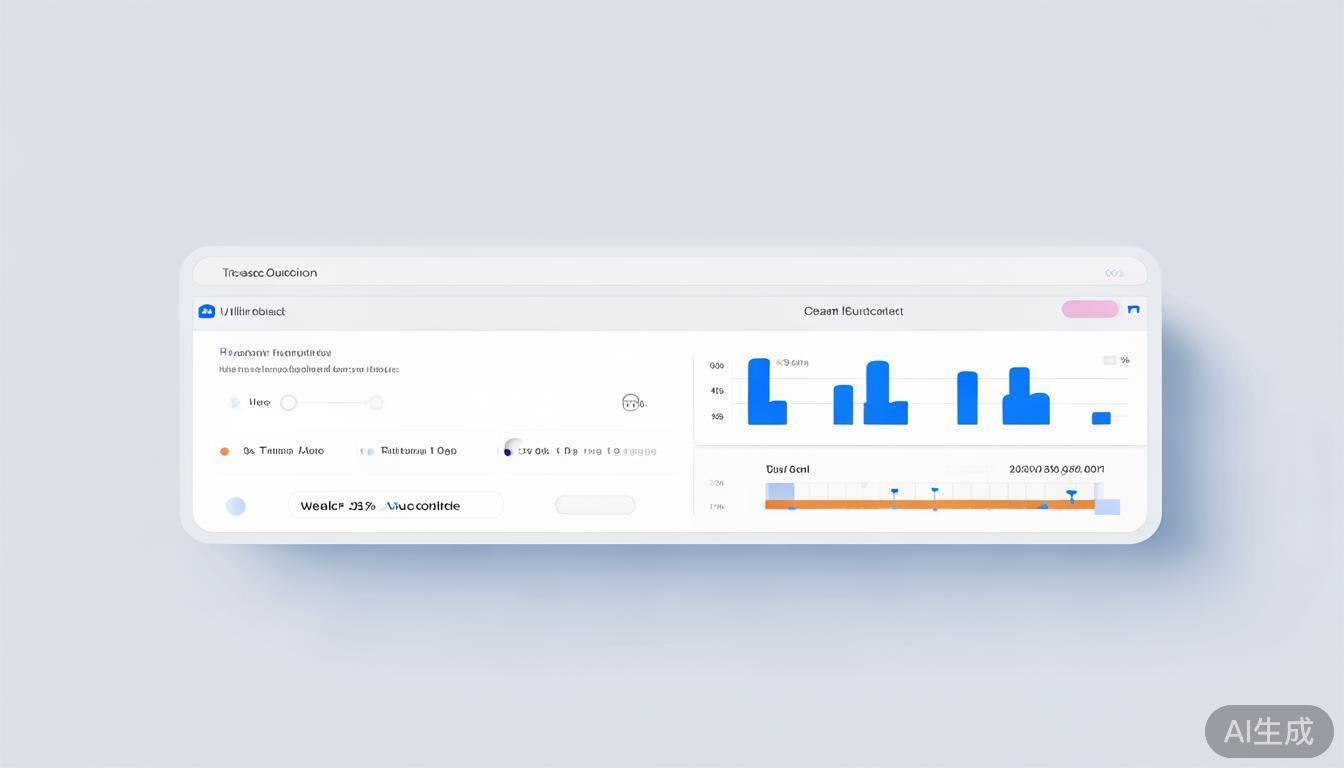
Task: Click the small blue icon beside pink button
Action: pyautogui.click(x=1133, y=310)
